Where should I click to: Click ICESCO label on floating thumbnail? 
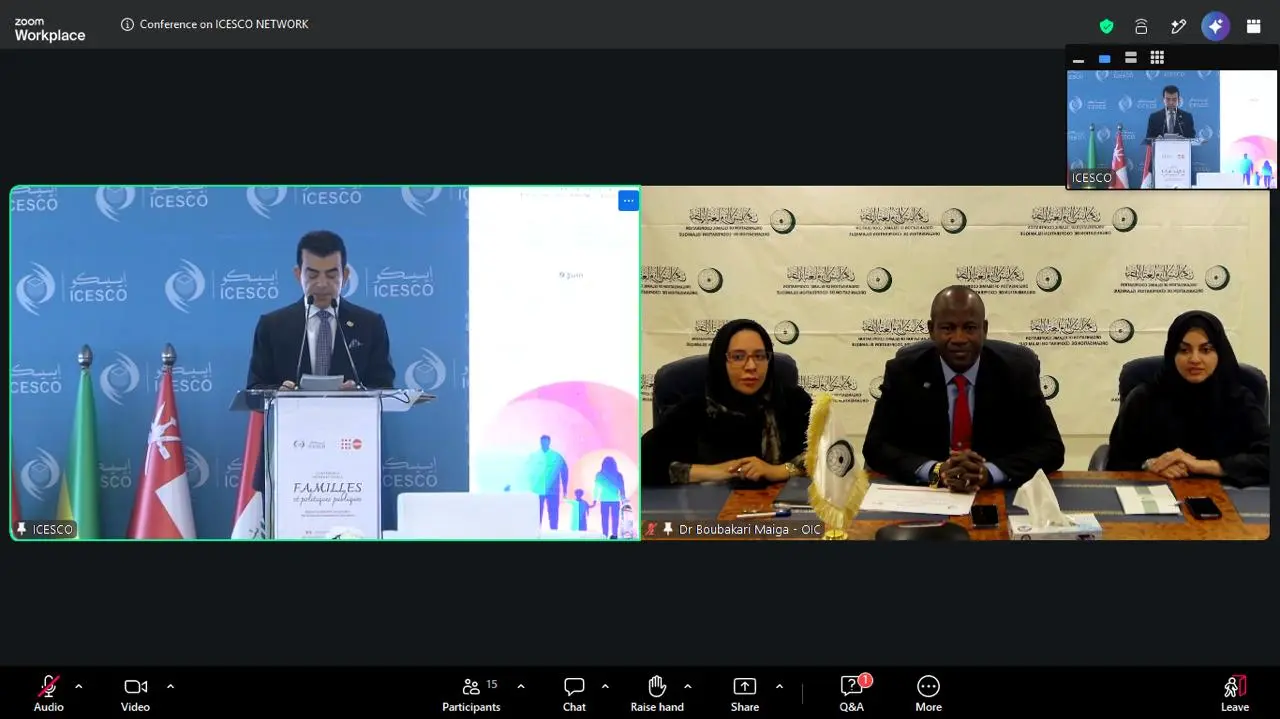(x=1092, y=178)
